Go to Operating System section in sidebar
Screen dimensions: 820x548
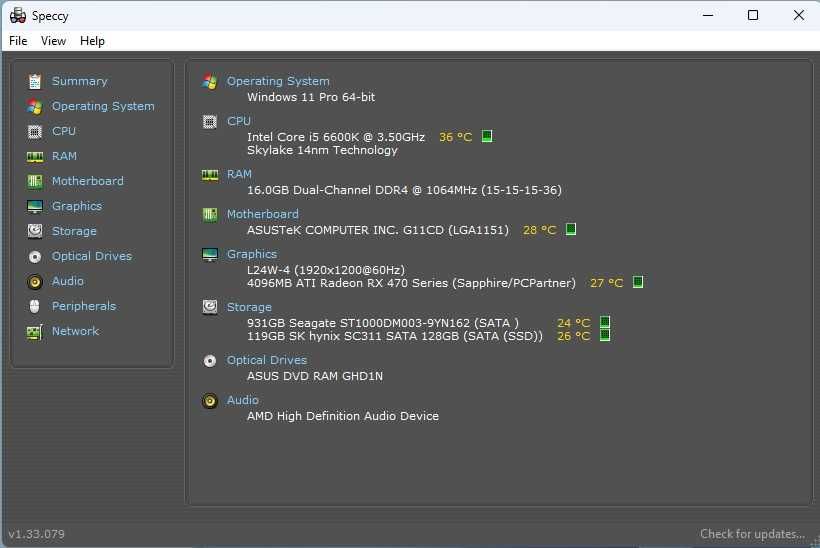tap(103, 106)
